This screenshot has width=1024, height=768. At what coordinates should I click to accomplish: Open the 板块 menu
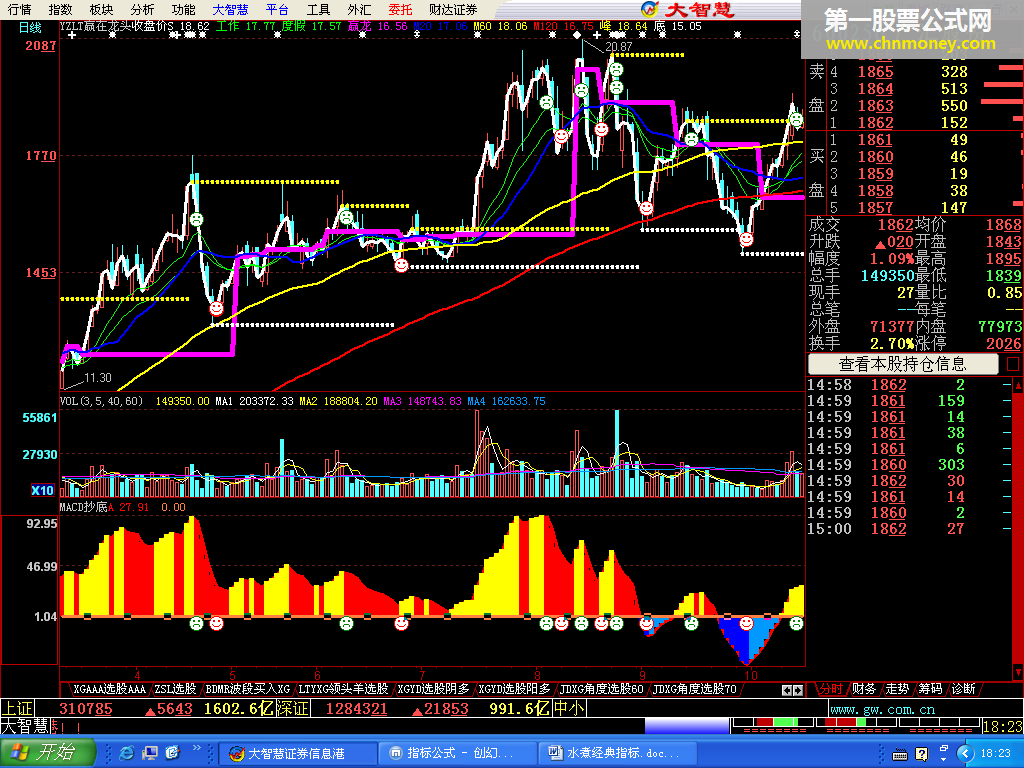coord(101,9)
